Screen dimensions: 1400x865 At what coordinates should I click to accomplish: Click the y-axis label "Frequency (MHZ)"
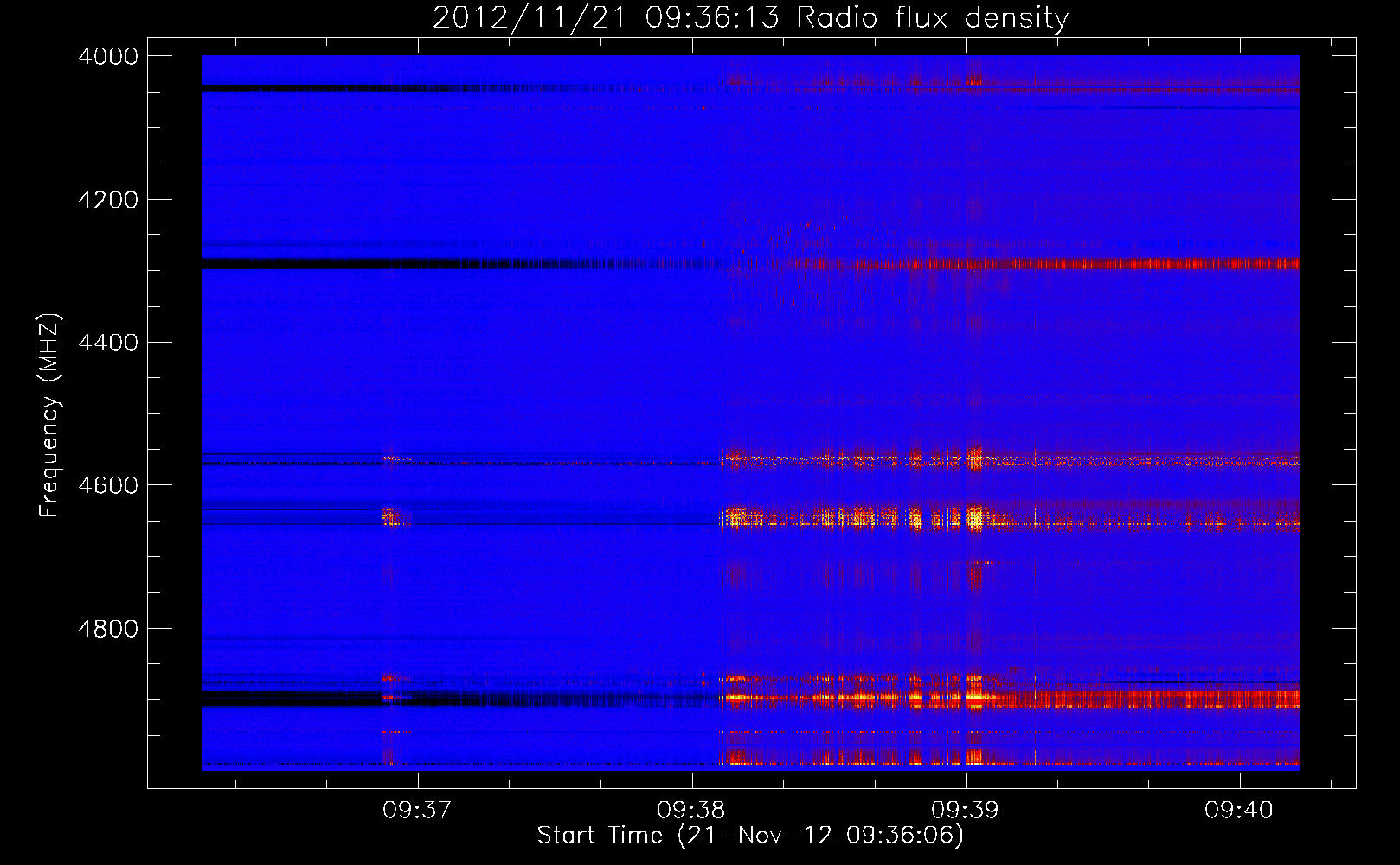[x=49, y=415]
